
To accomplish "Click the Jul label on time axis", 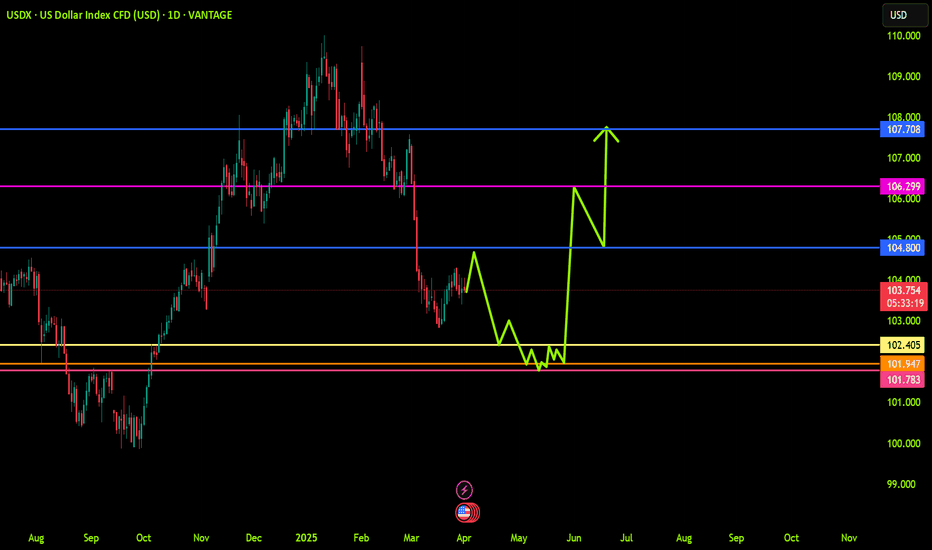I will tap(626, 538).
